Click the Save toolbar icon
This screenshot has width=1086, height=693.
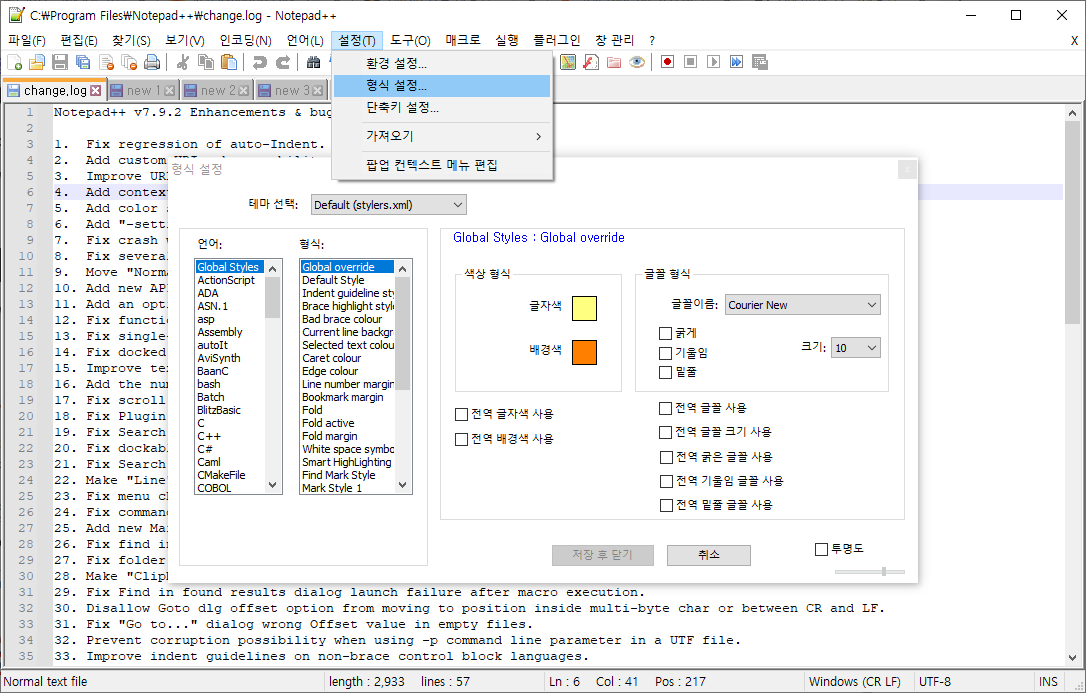point(60,62)
